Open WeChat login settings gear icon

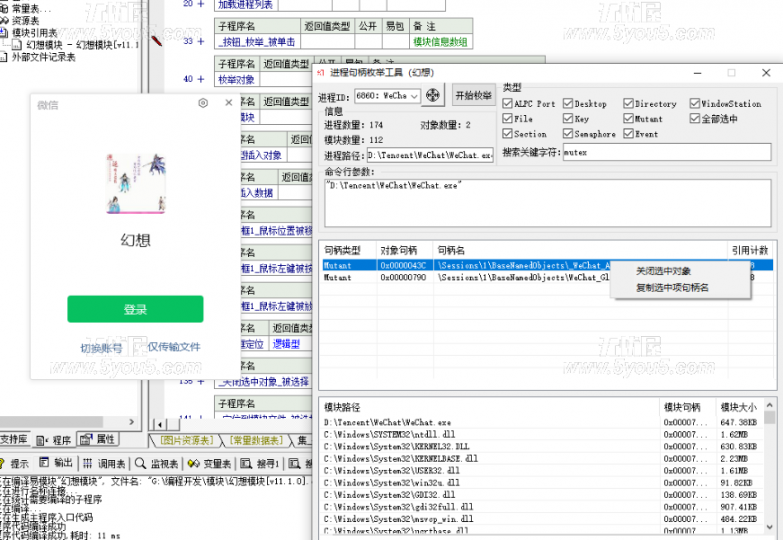[x=203, y=103]
